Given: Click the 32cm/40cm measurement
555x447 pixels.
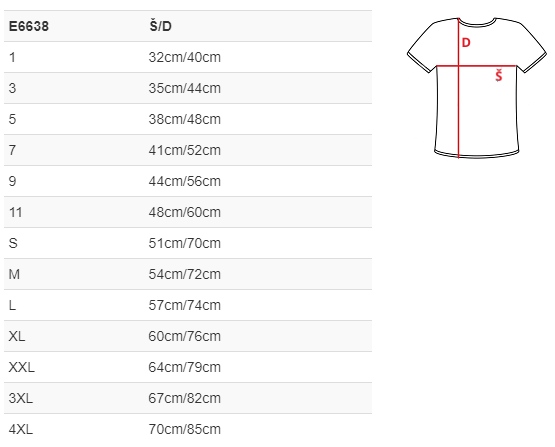Looking at the screenshot, I should point(184,57).
